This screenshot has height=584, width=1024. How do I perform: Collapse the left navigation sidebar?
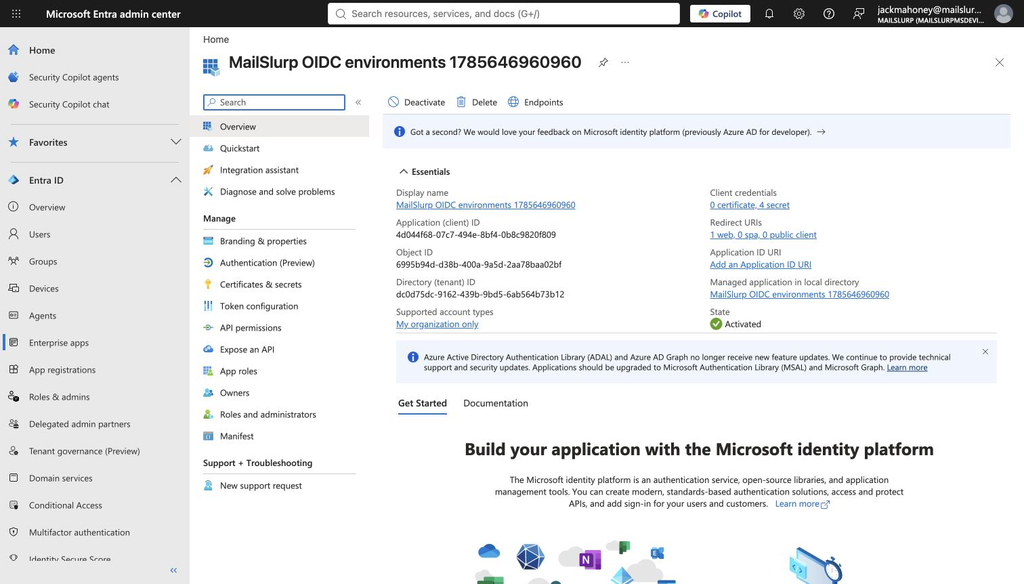pyautogui.click(x=174, y=570)
